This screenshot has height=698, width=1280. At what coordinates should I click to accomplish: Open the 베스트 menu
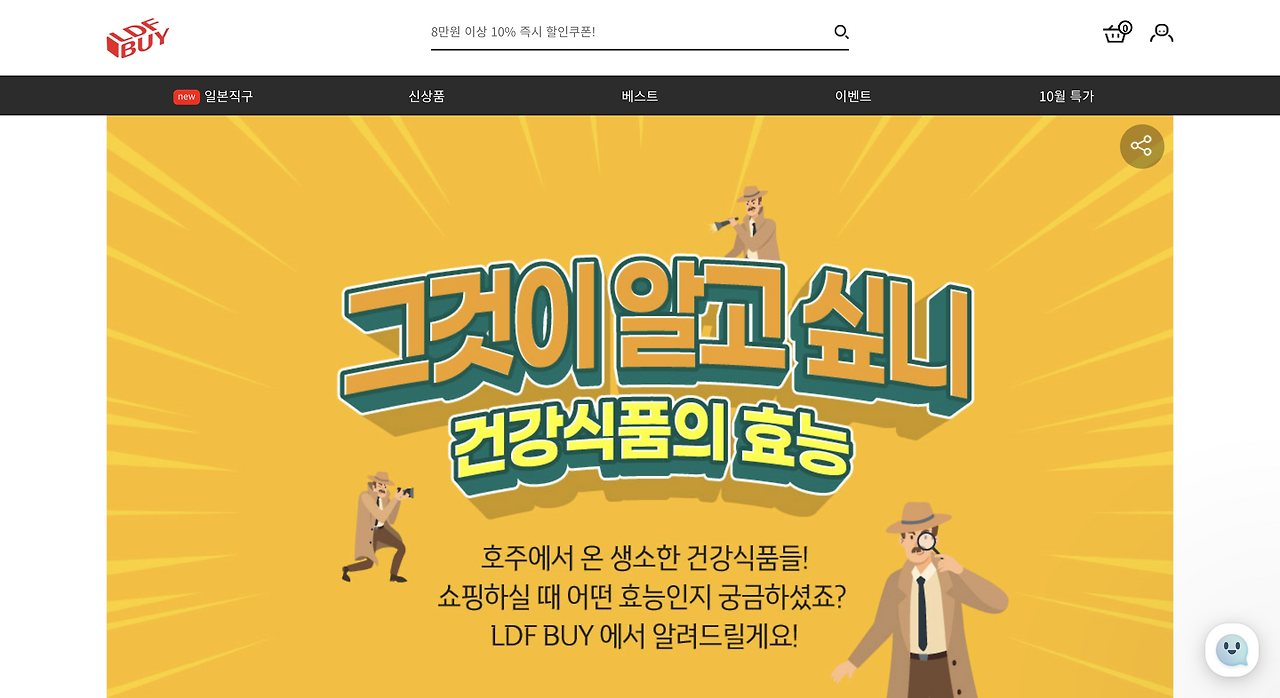(x=640, y=96)
